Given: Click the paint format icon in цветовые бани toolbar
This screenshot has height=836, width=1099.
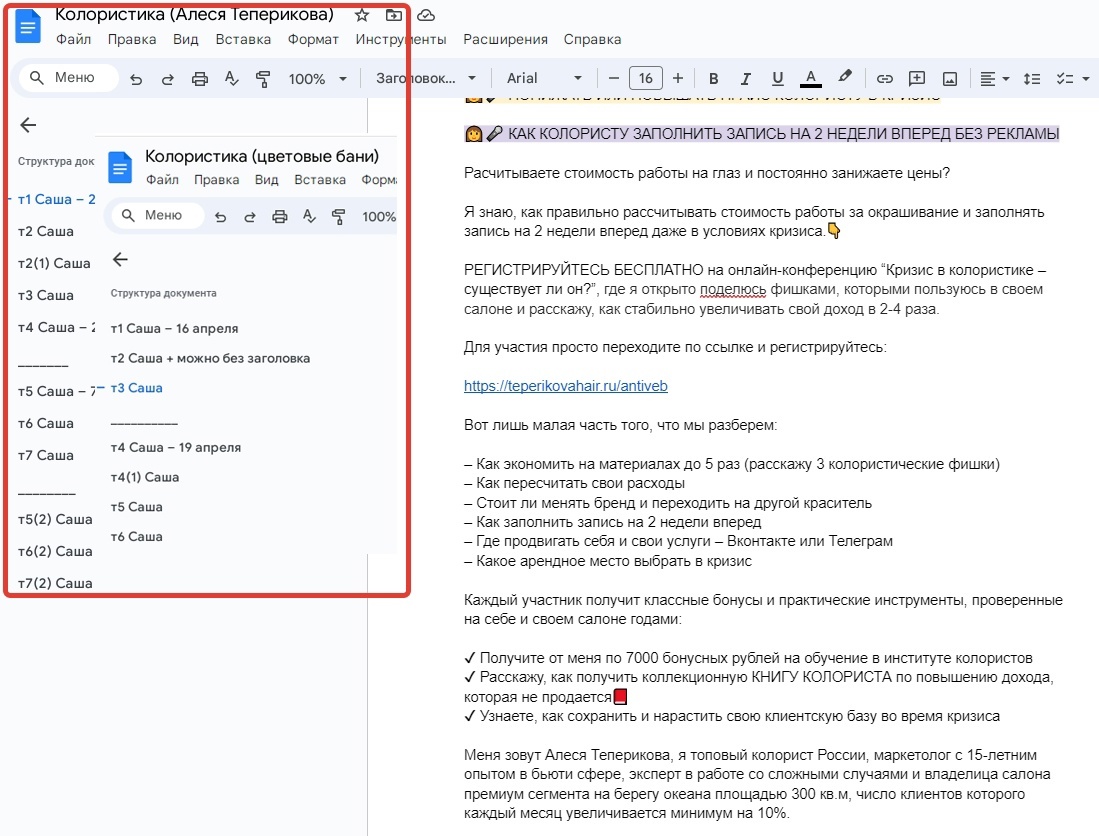Looking at the screenshot, I should coord(339,217).
